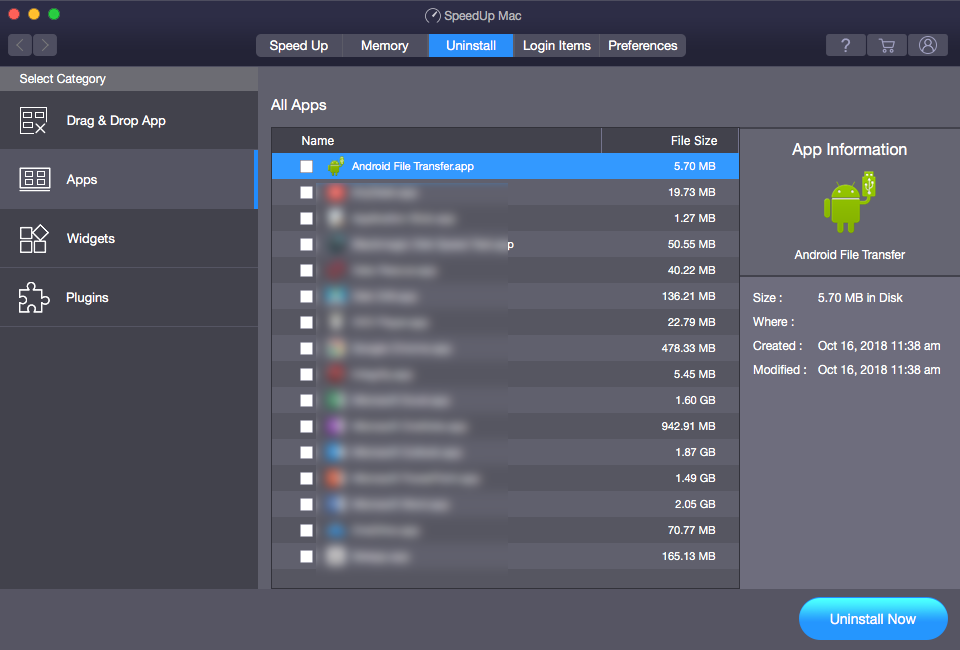The height and width of the screenshot is (650, 960).
Task: Click the 478.33 MB file size cell
Action: coord(688,348)
